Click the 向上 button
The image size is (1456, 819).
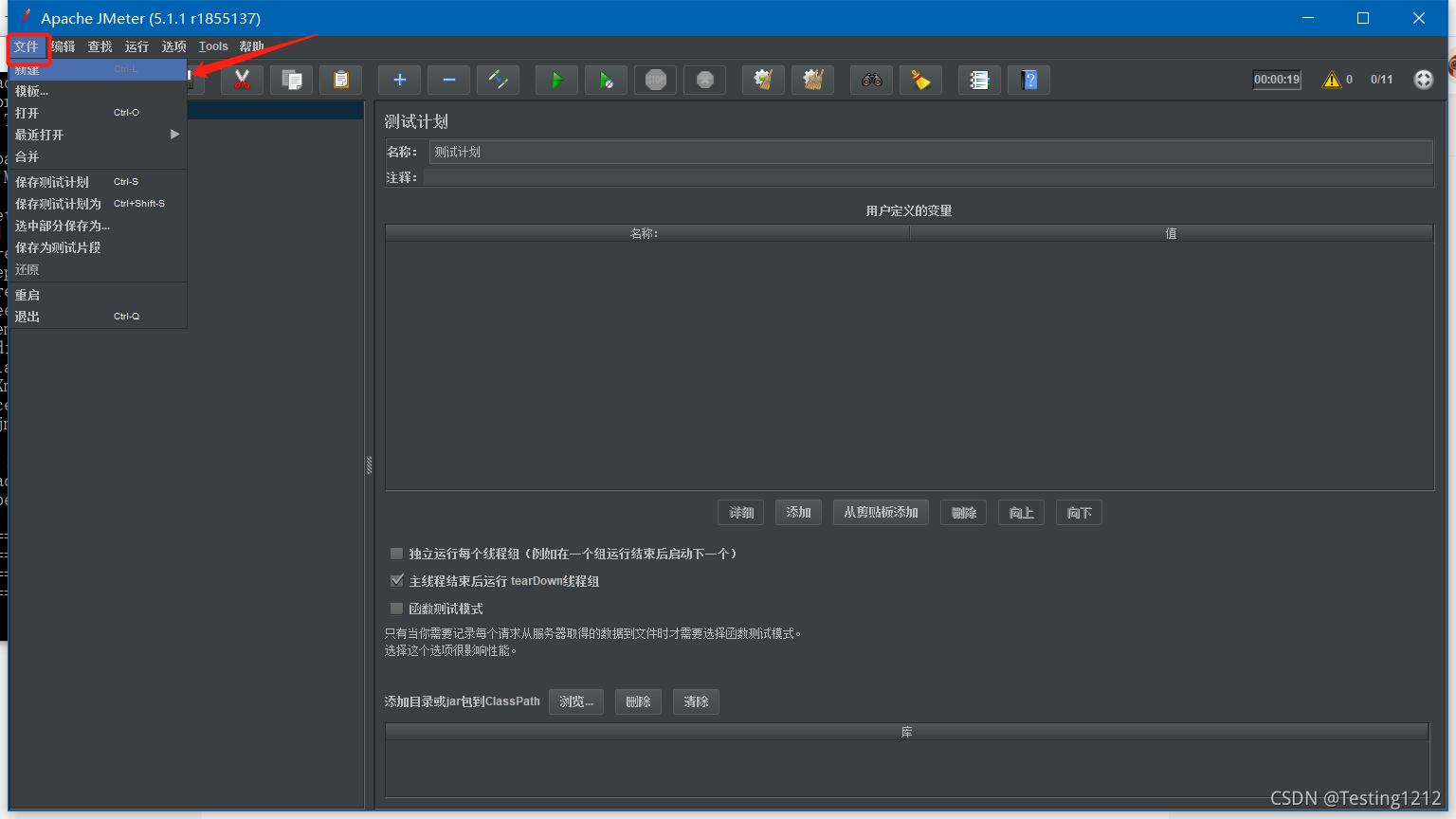click(1022, 513)
